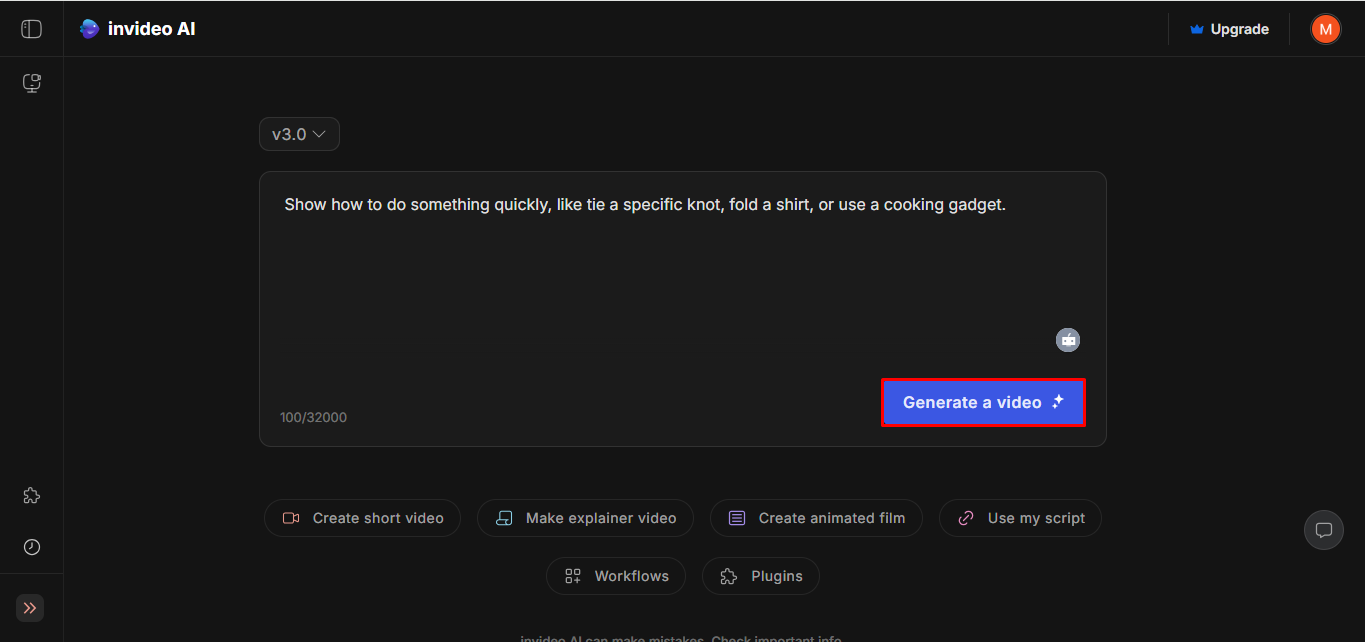This screenshot has height=642, width=1365.
Task: Select Make explainer video option
Action: pyautogui.click(x=585, y=518)
